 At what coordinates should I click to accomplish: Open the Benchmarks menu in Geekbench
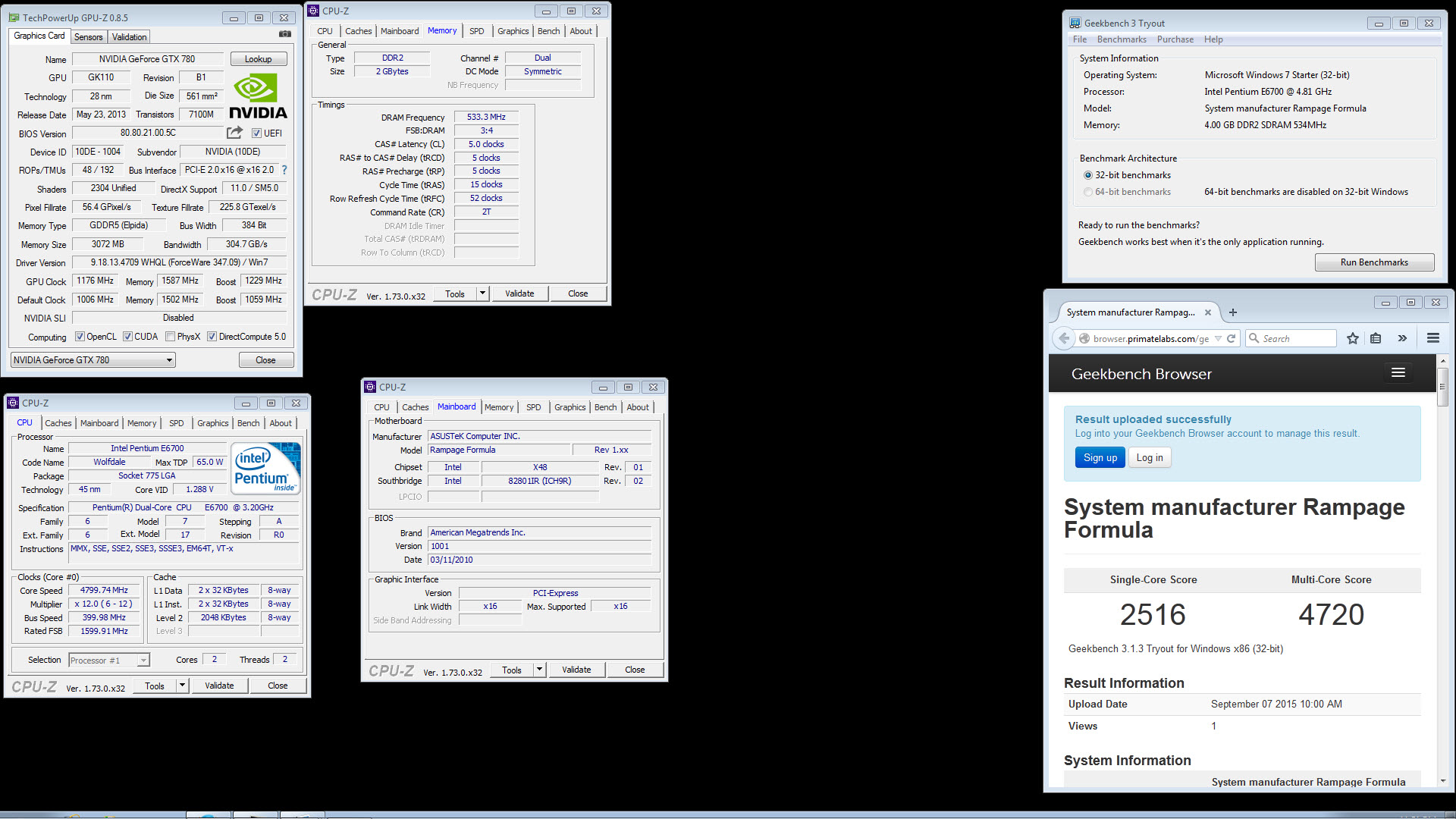(x=1122, y=39)
